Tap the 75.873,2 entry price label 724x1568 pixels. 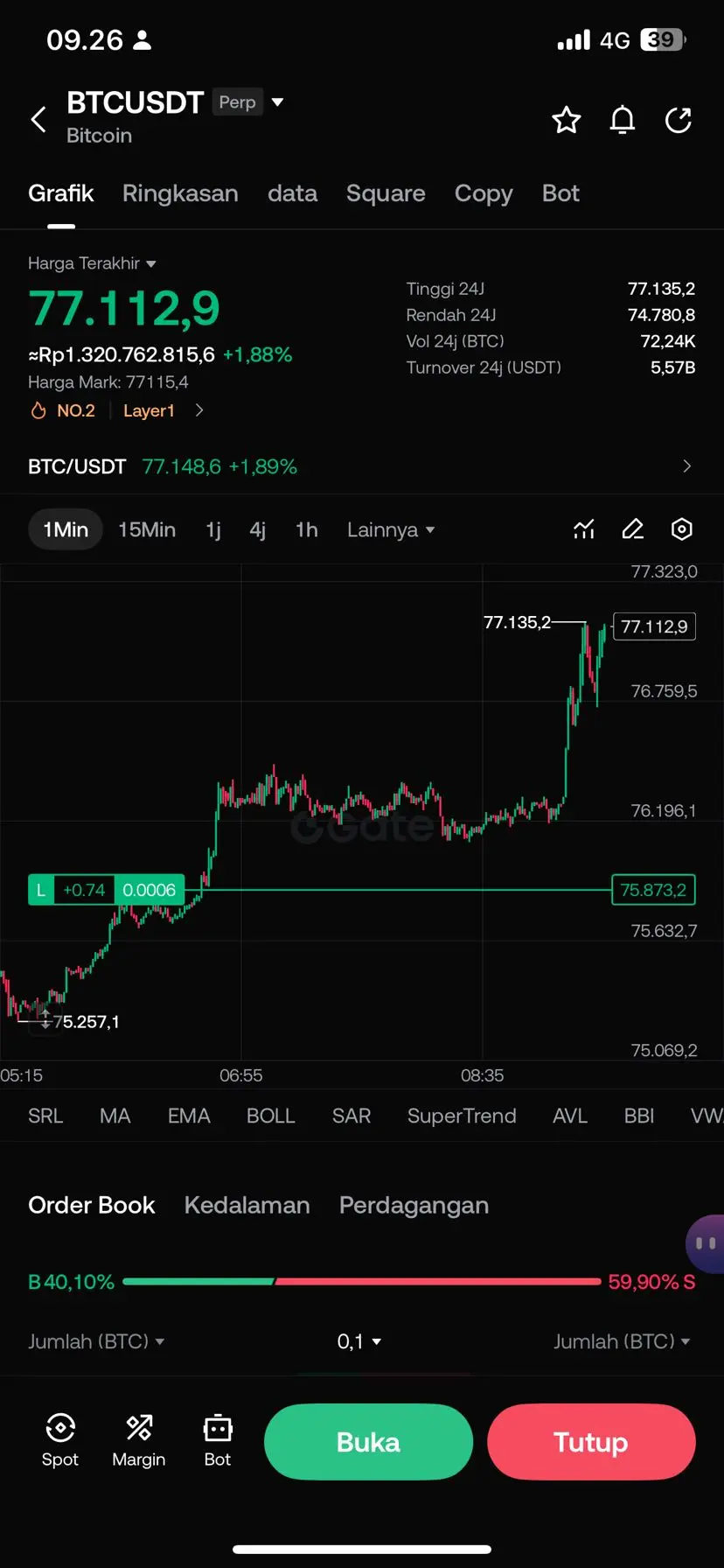coord(653,890)
